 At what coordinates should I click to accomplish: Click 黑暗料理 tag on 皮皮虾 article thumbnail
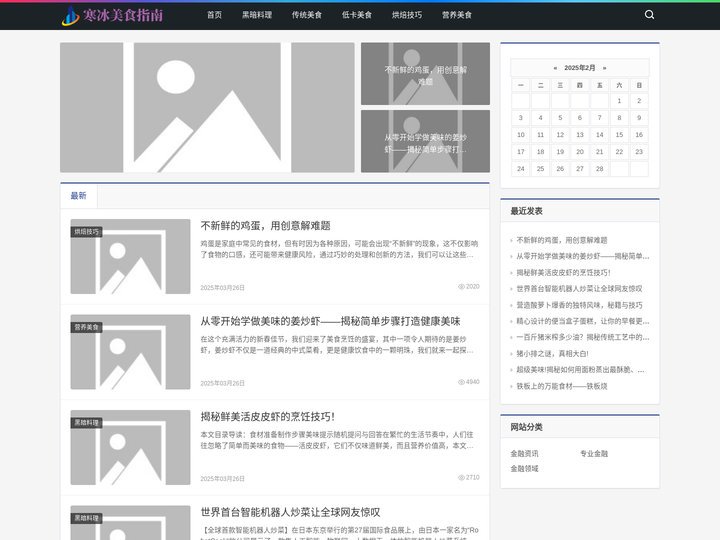[86, 423]
